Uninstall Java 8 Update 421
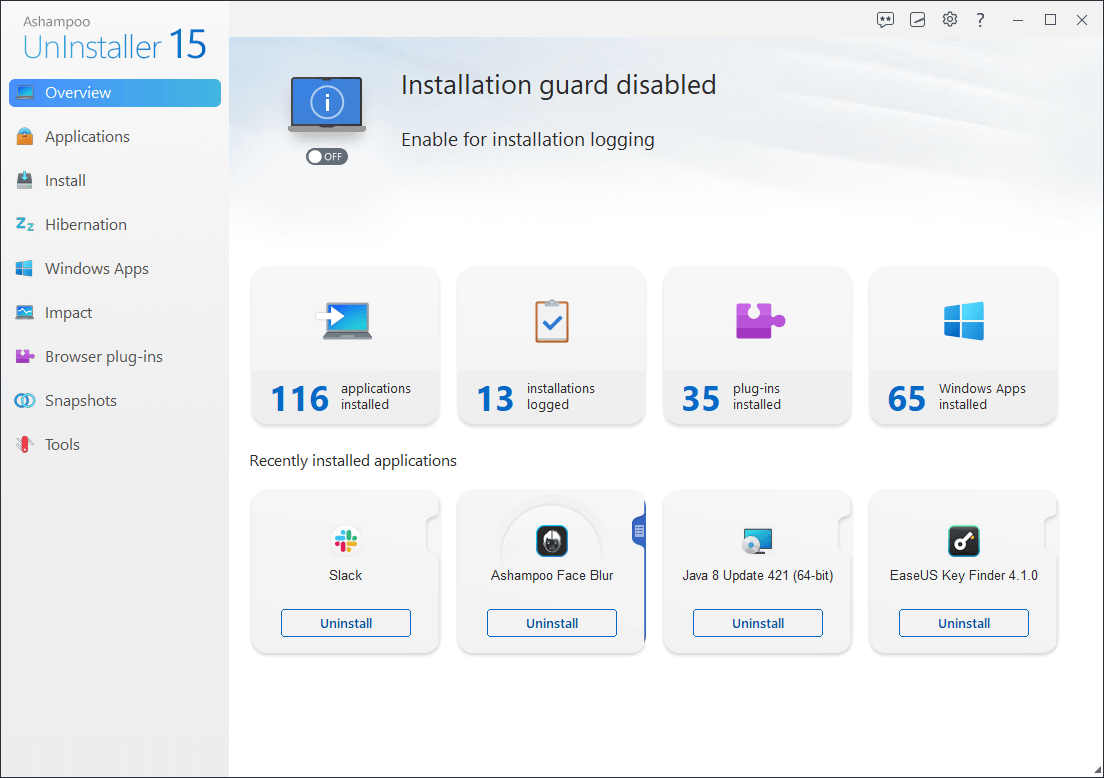Screen dimensions: 1104x778 (757, 622)
